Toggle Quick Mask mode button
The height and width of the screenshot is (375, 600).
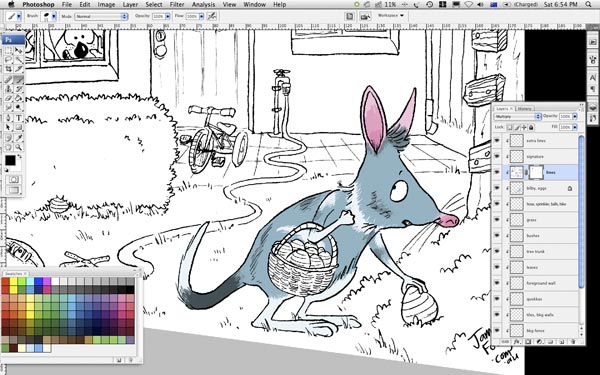coord(13,179)
